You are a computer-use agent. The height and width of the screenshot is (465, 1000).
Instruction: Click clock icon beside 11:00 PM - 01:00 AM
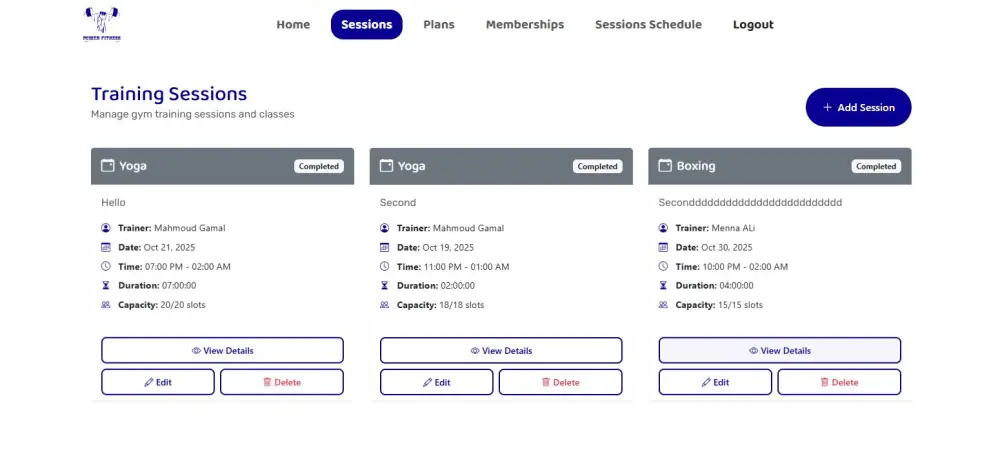pos(385,267)
